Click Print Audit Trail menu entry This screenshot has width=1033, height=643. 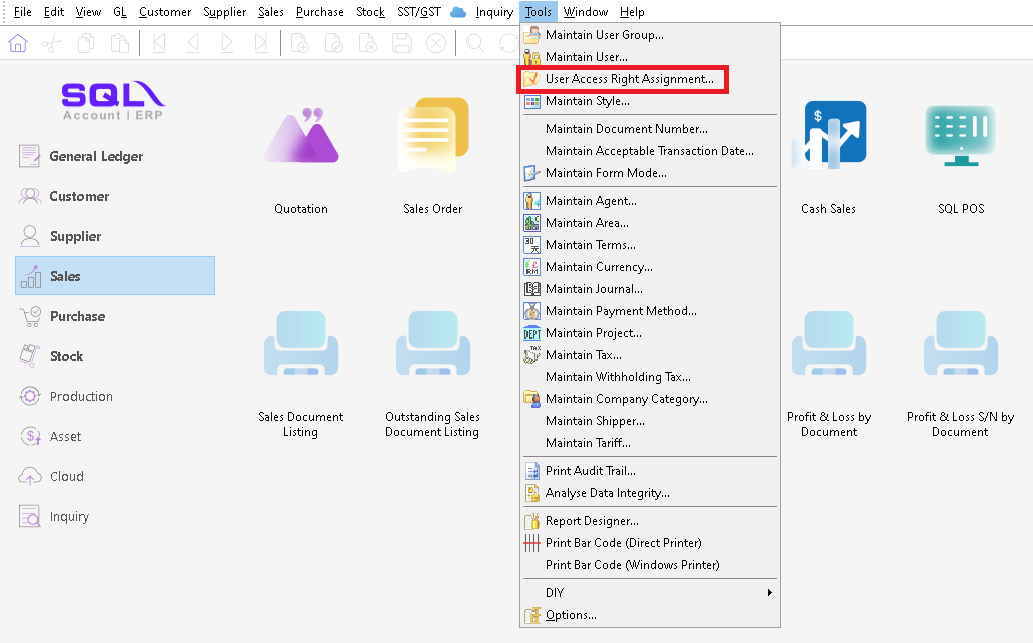pyautogui.click(x=590, y=471)
